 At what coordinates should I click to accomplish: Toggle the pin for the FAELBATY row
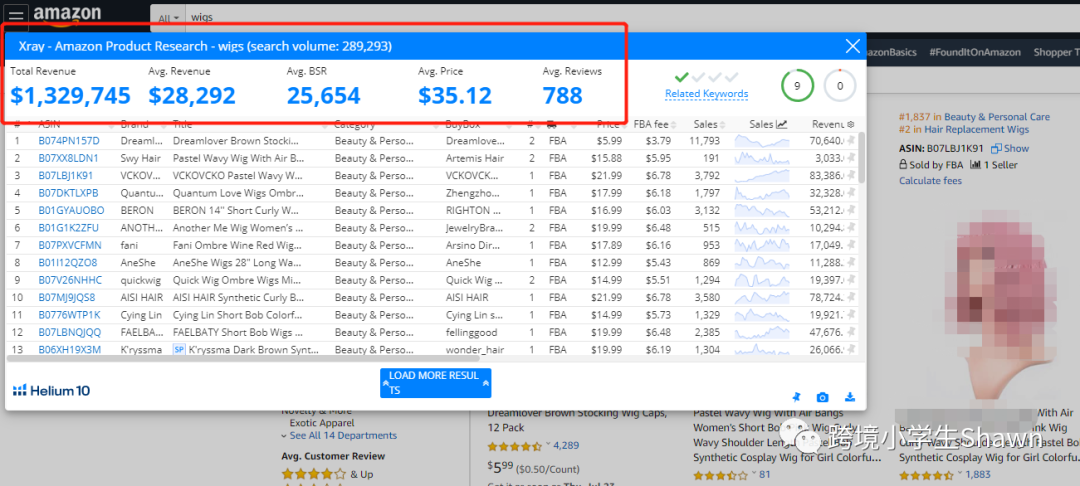pyautogui.click(x=851, y=332)
